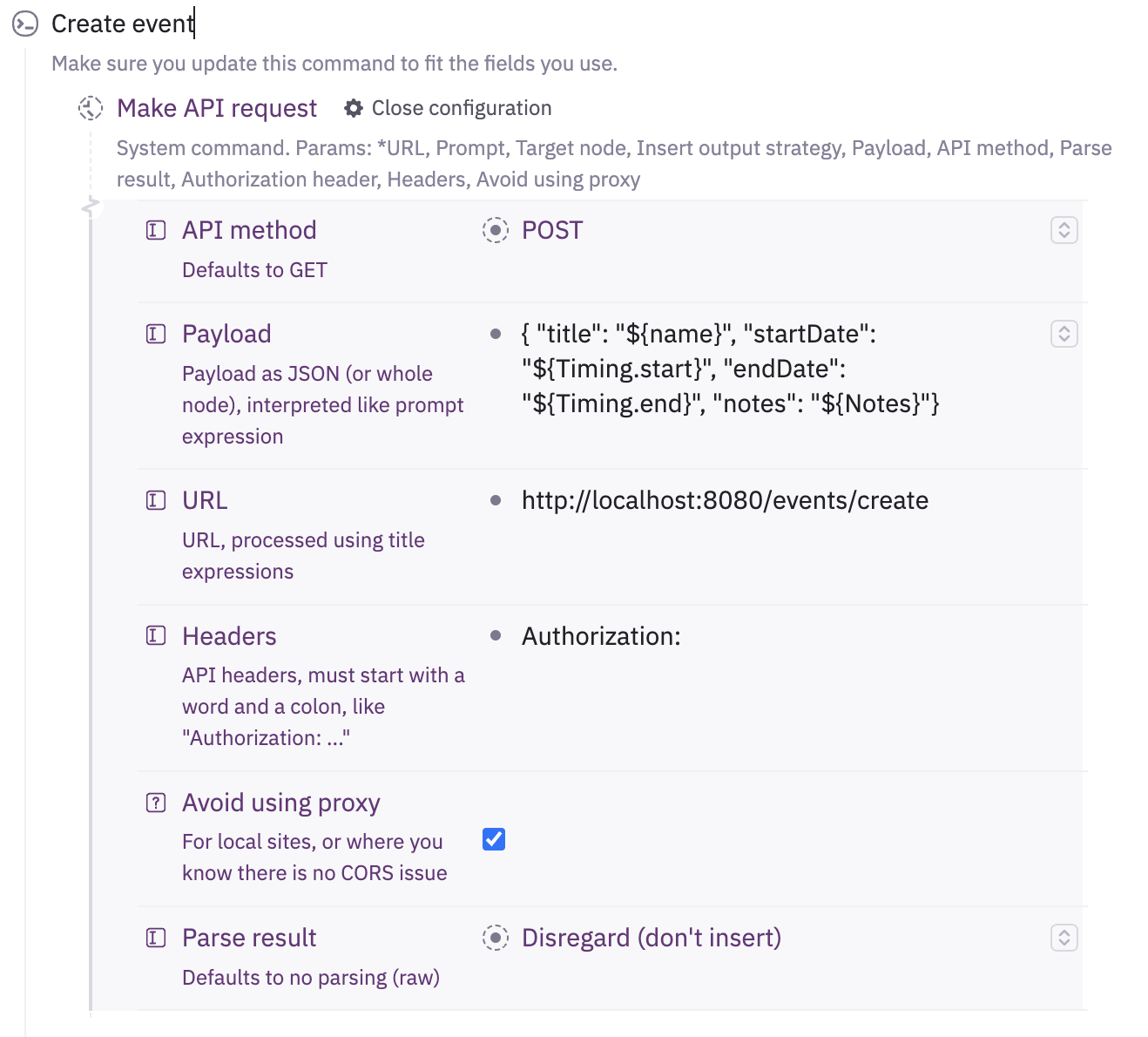Open the Parse result options dropdown

(x=1064, y=938)
